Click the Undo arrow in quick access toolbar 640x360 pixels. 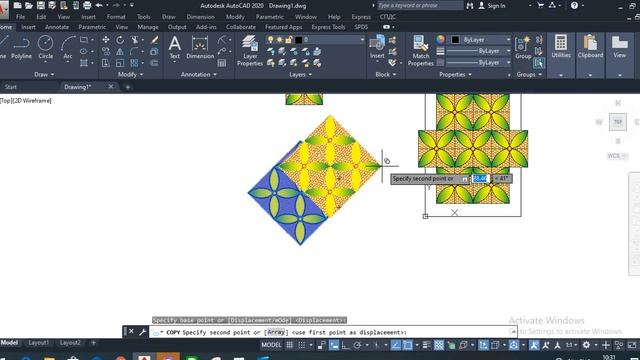pos(99,5)
